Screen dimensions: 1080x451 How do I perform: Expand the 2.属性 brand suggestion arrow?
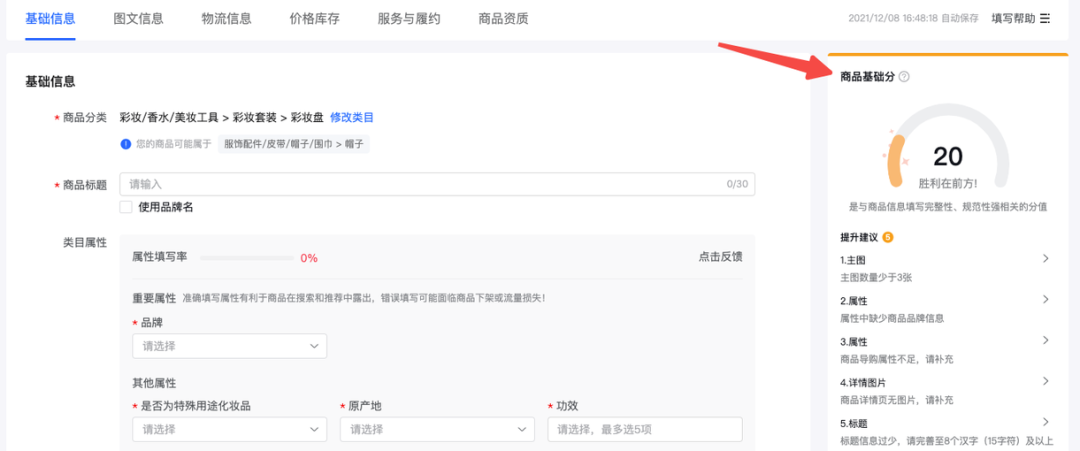1045,300
